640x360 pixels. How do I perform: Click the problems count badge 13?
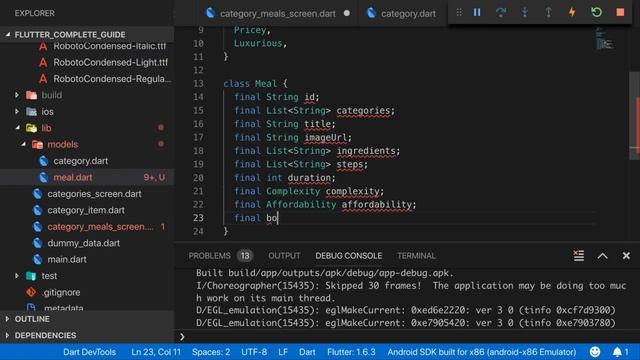245,256
